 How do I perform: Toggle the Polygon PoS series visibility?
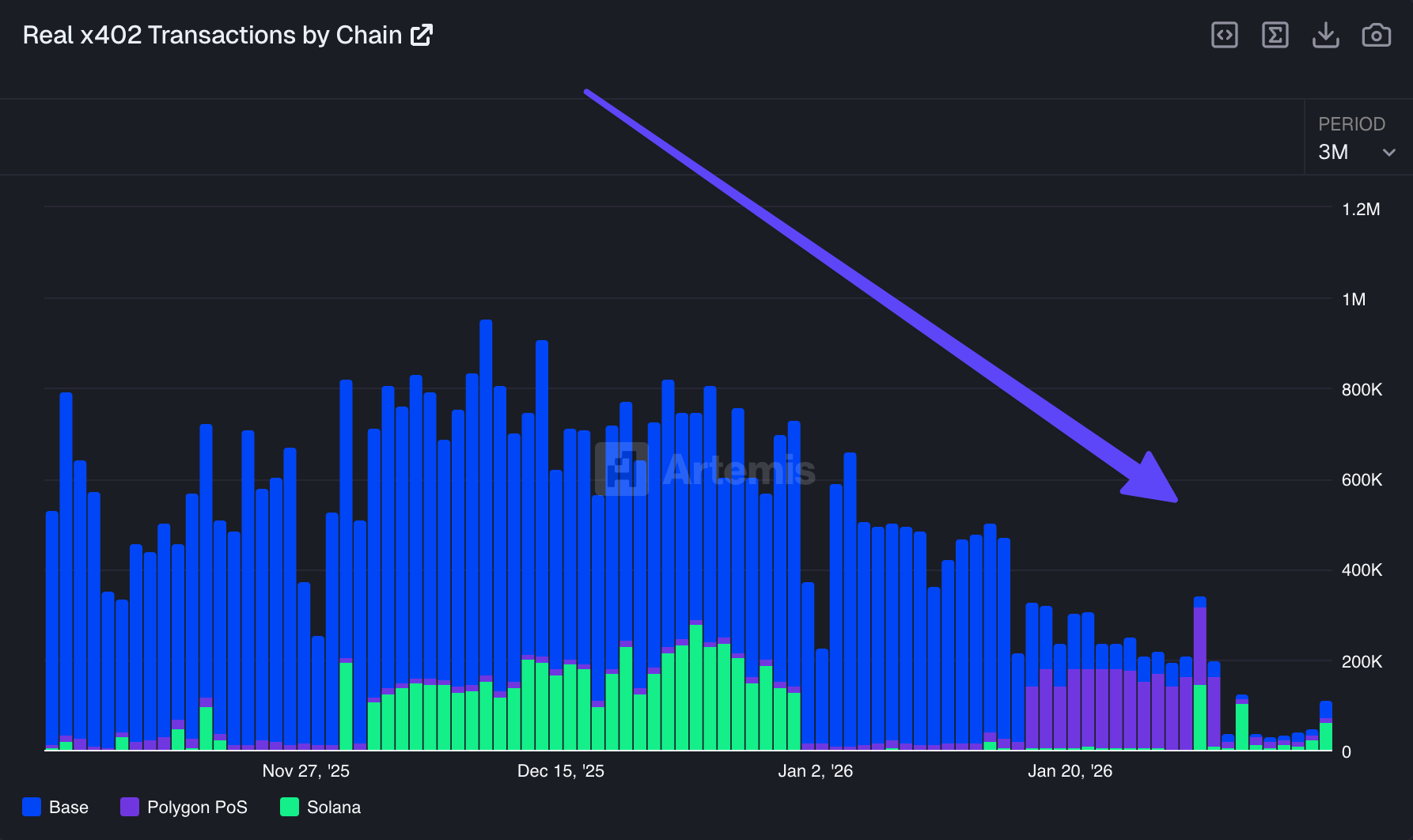[198, 807]
